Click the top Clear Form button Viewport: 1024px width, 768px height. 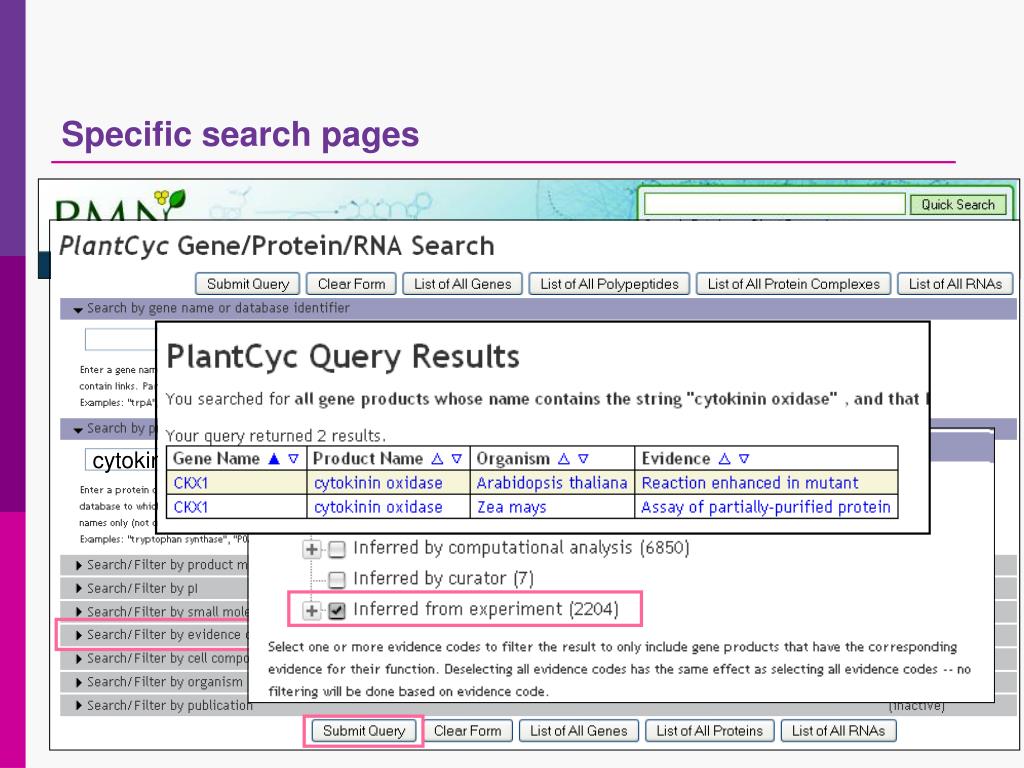tap(351, 284)
